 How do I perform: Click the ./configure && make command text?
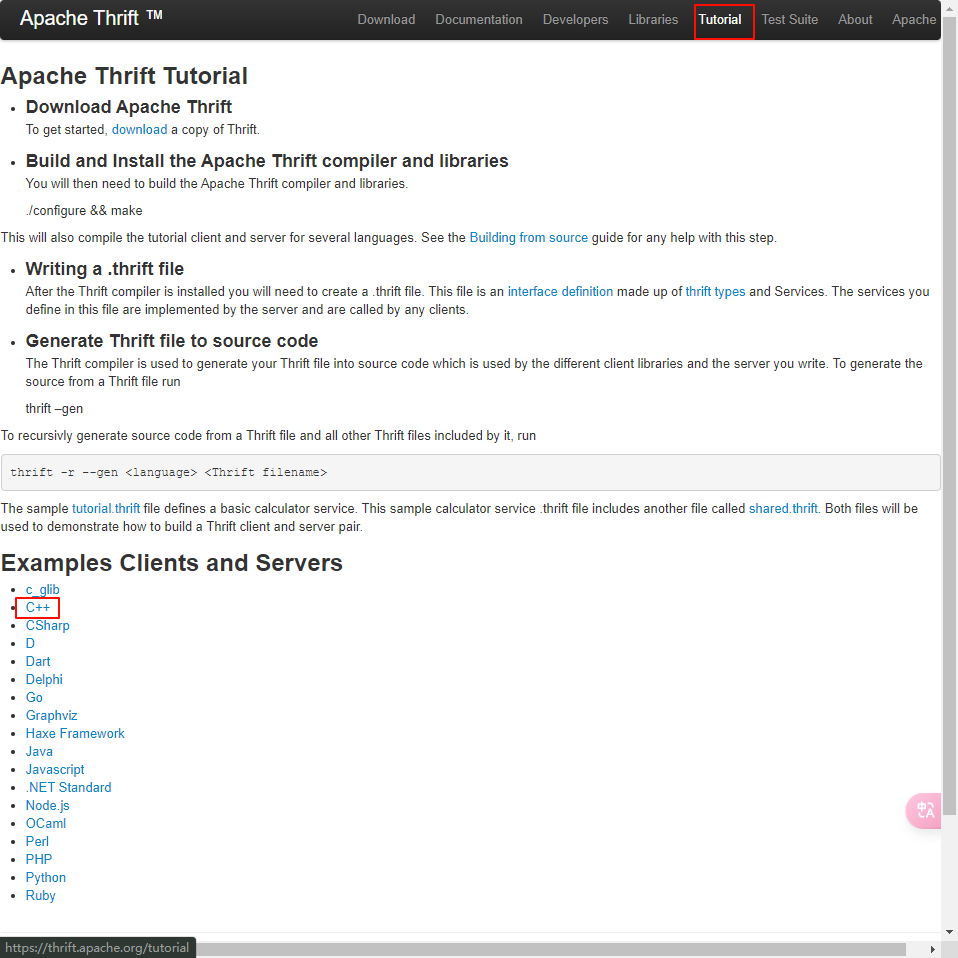(x=84, y=211)
